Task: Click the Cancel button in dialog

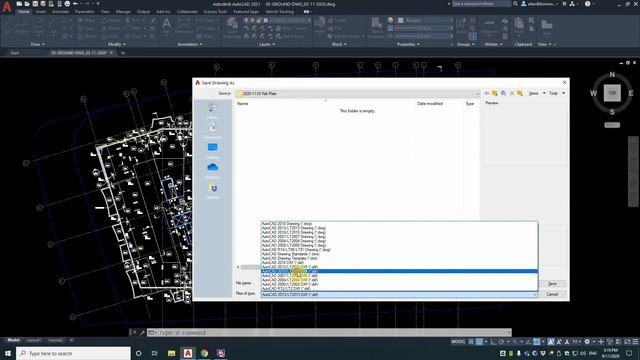Action: pos(552,294)
